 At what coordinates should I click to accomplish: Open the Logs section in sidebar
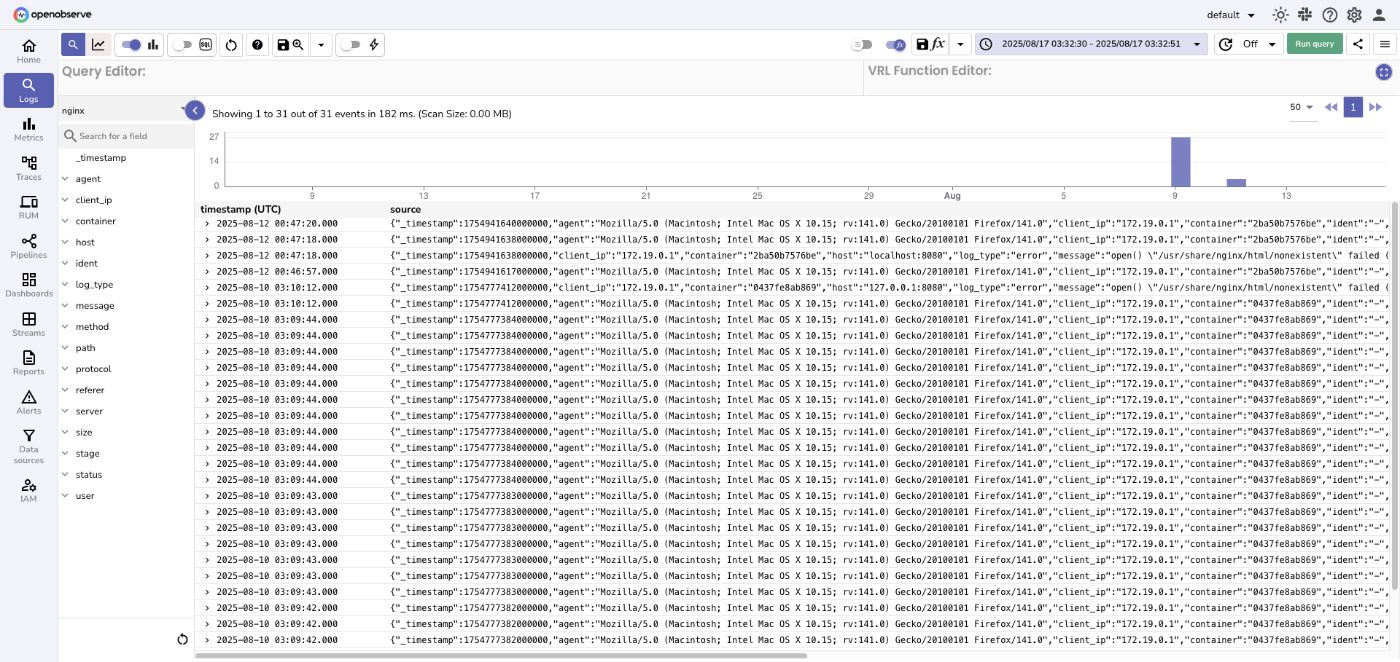pos(28,90)
